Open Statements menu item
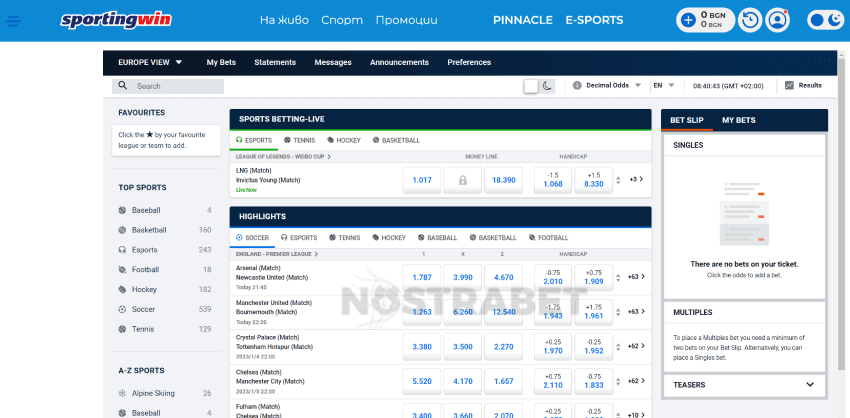This screenshot has height=418, width=850. pos(275,62)
